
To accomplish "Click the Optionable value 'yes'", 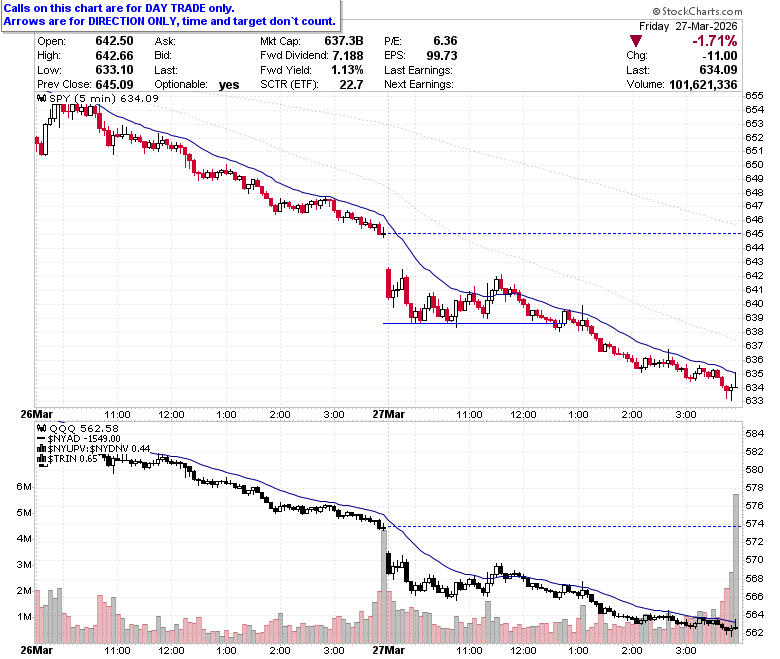I will (229, 85).
